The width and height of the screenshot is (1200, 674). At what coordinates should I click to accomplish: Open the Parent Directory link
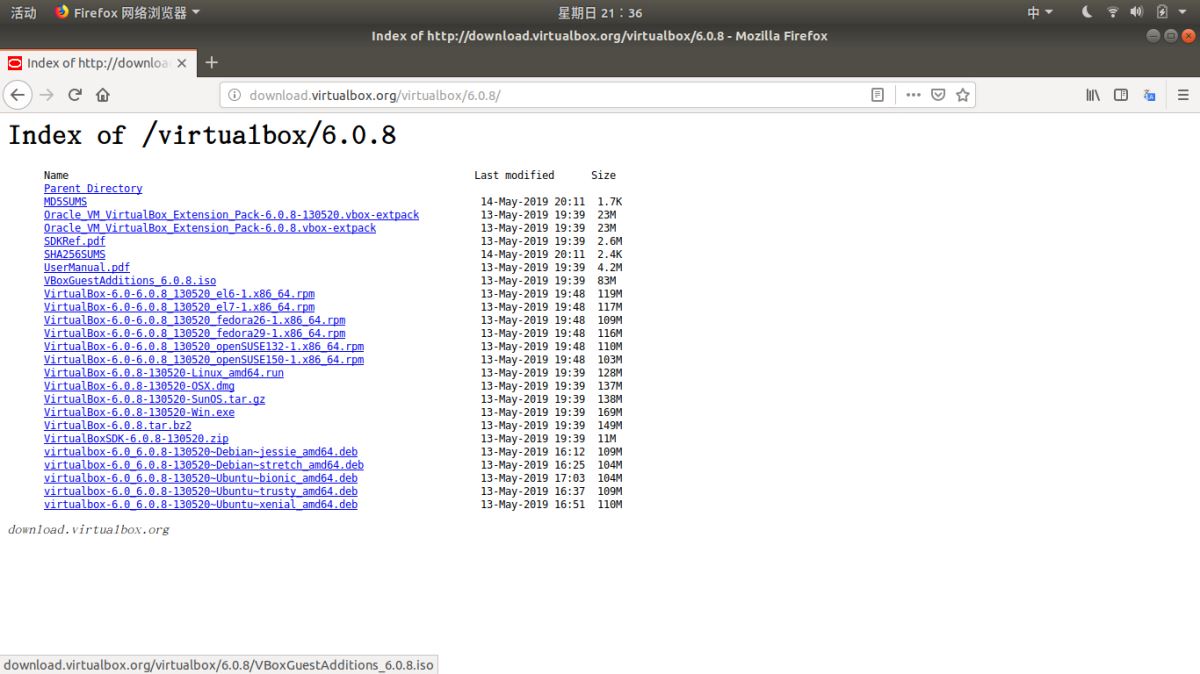coord(93,188)
